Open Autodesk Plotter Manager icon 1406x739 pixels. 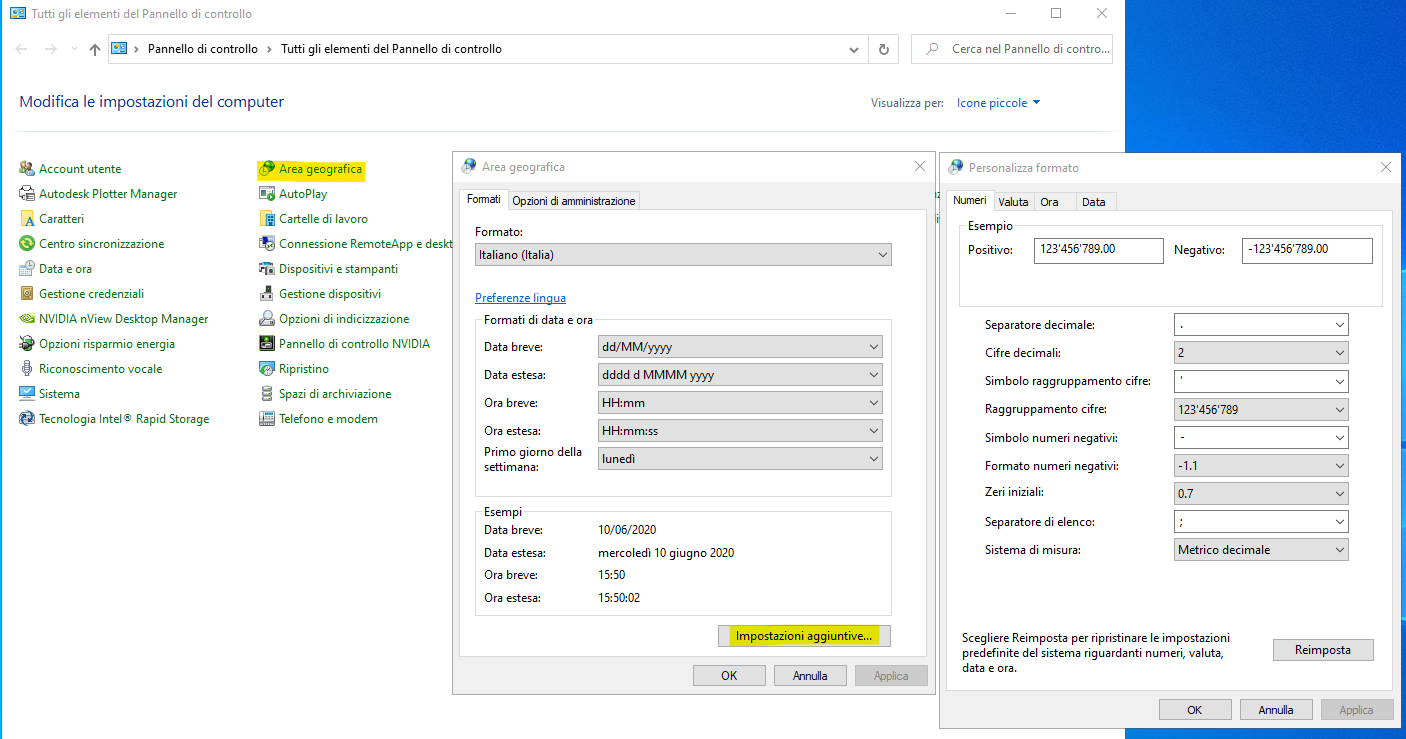[x=27, y=194]
